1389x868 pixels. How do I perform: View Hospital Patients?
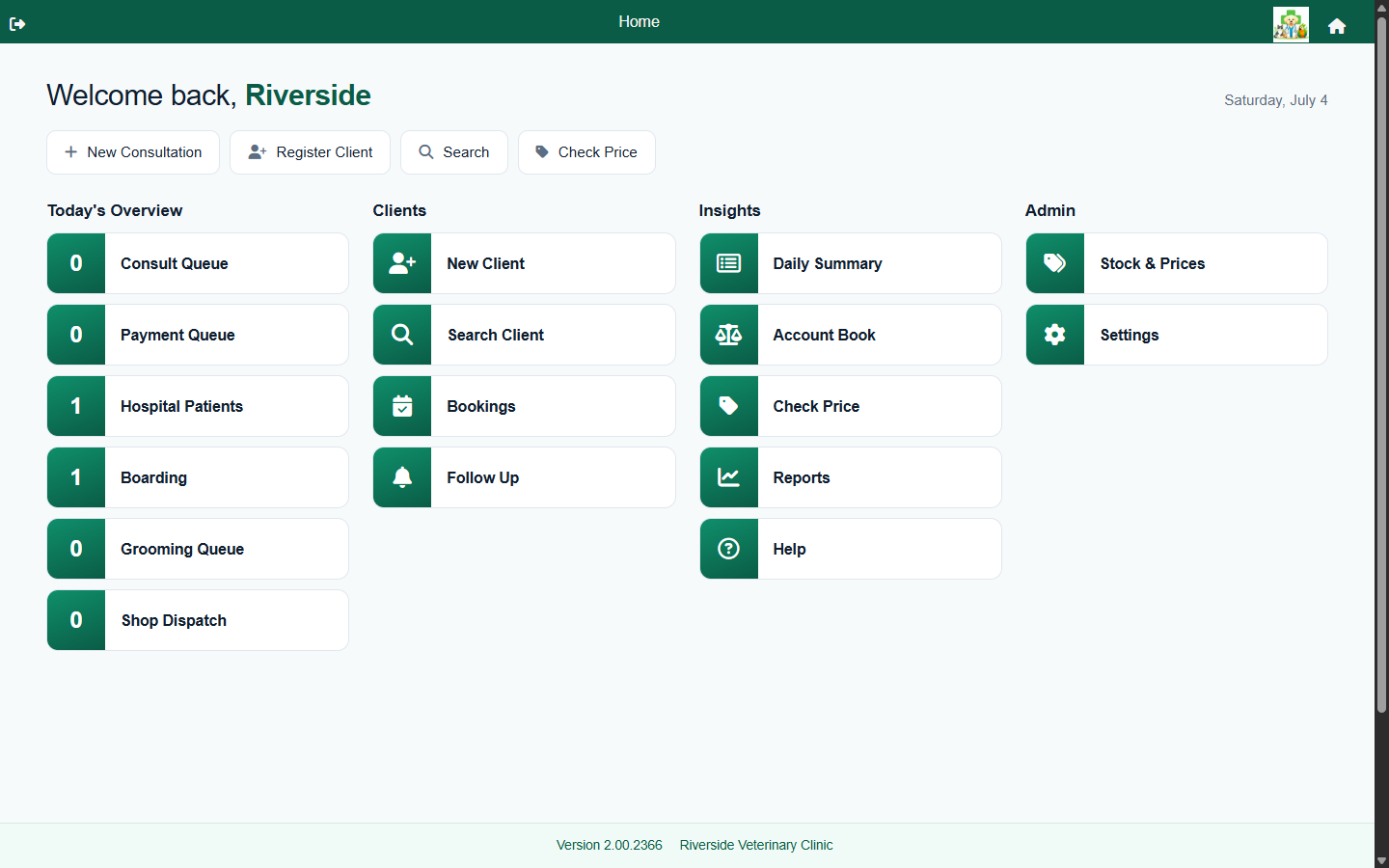tap(198, 406)
